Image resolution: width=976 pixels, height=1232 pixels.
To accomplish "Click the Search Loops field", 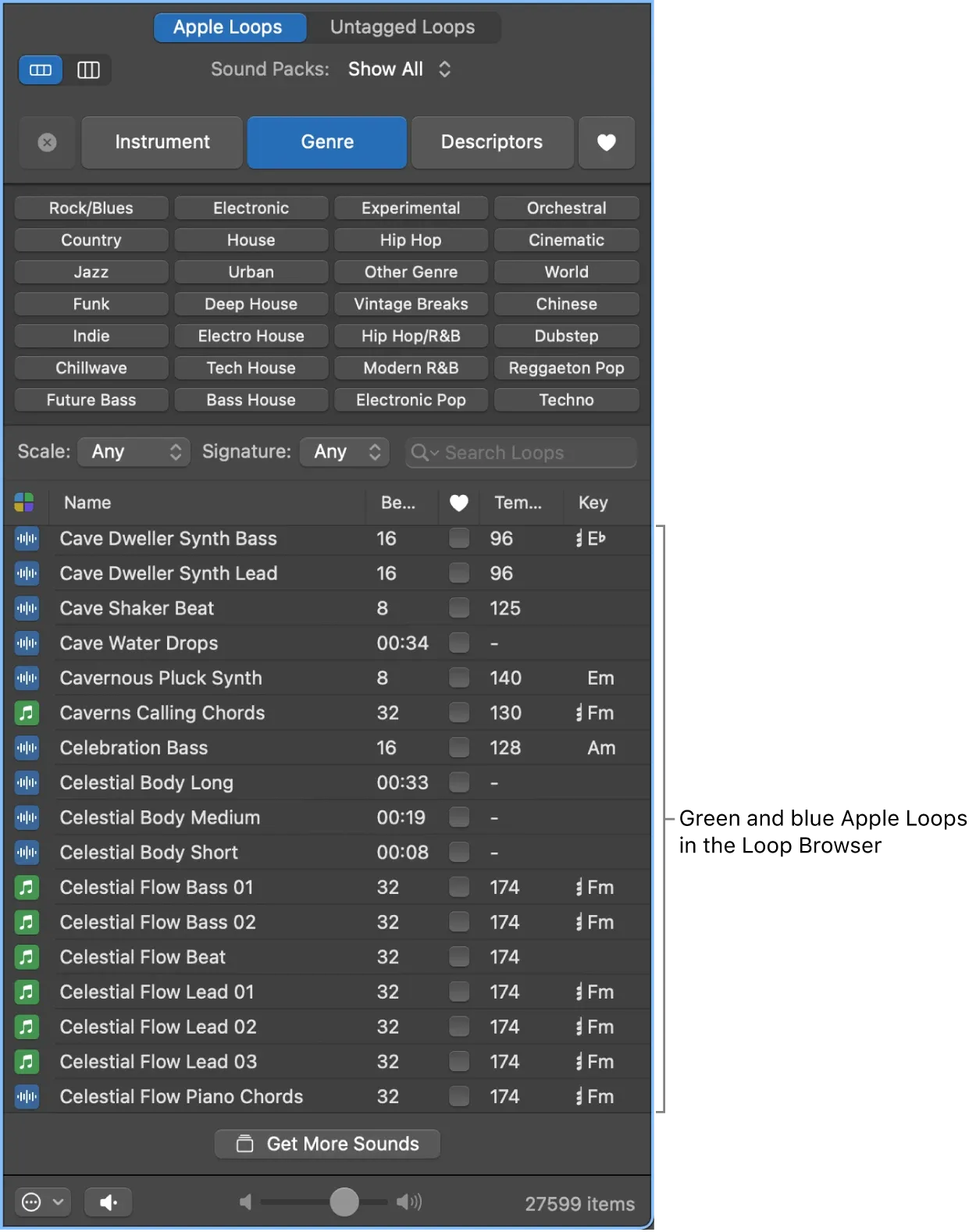I will (x=521, y=453).
